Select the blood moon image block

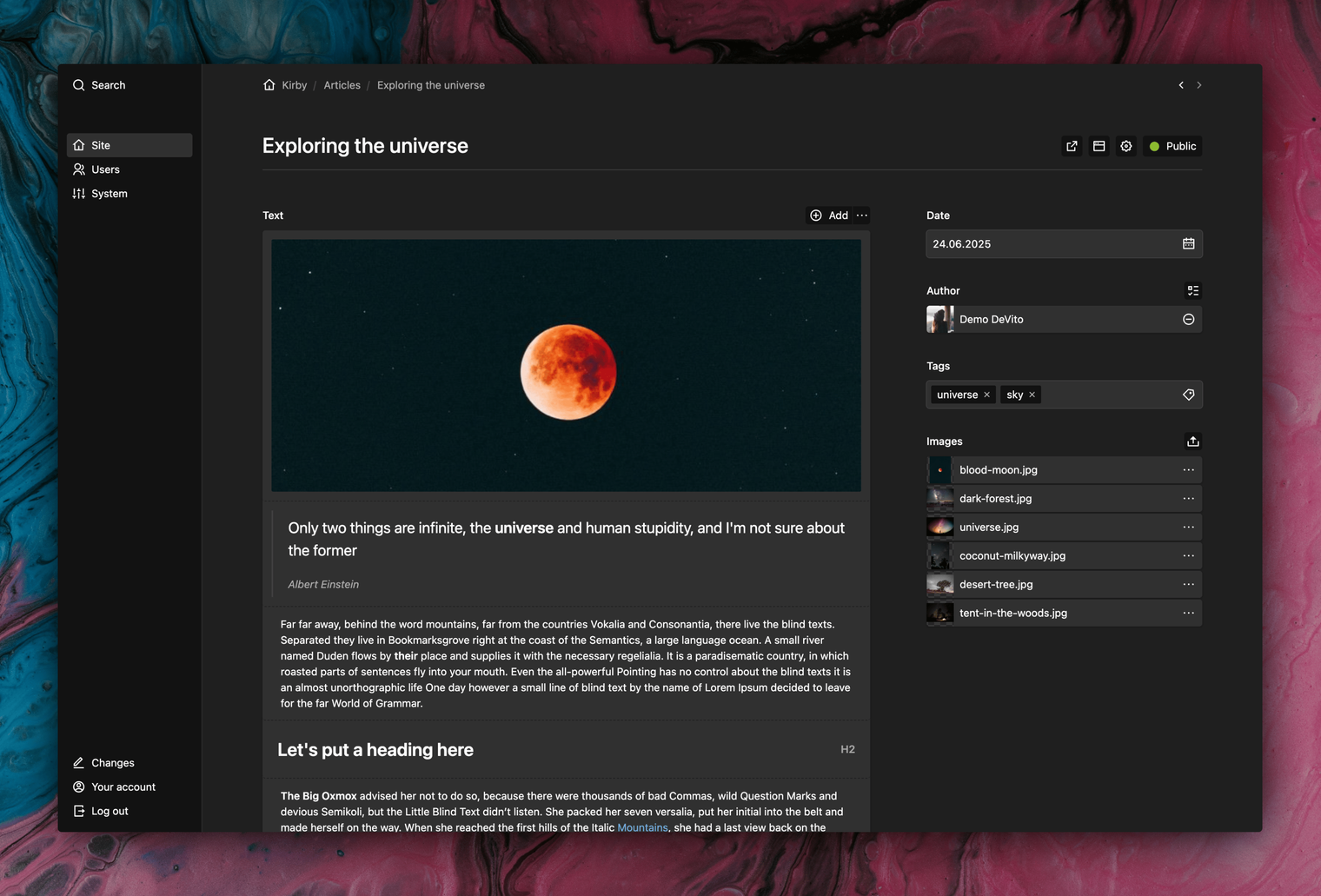(x=567, y=366)
